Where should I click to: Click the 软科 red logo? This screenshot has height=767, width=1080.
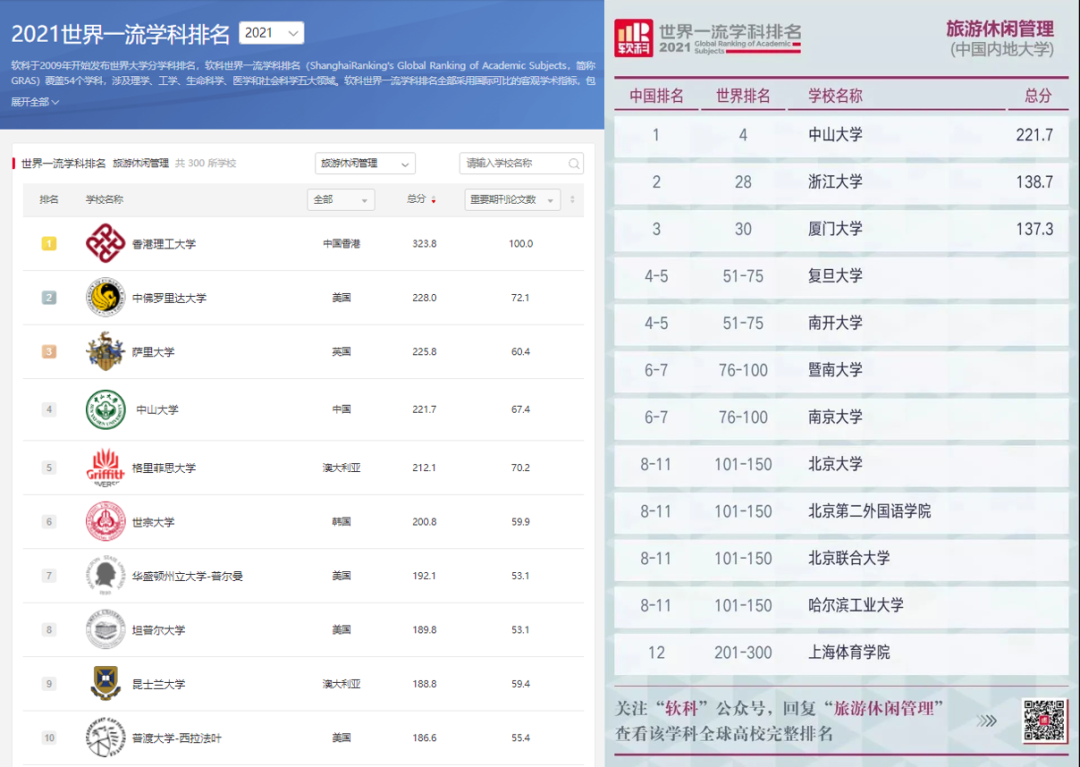tap(633, 38)
